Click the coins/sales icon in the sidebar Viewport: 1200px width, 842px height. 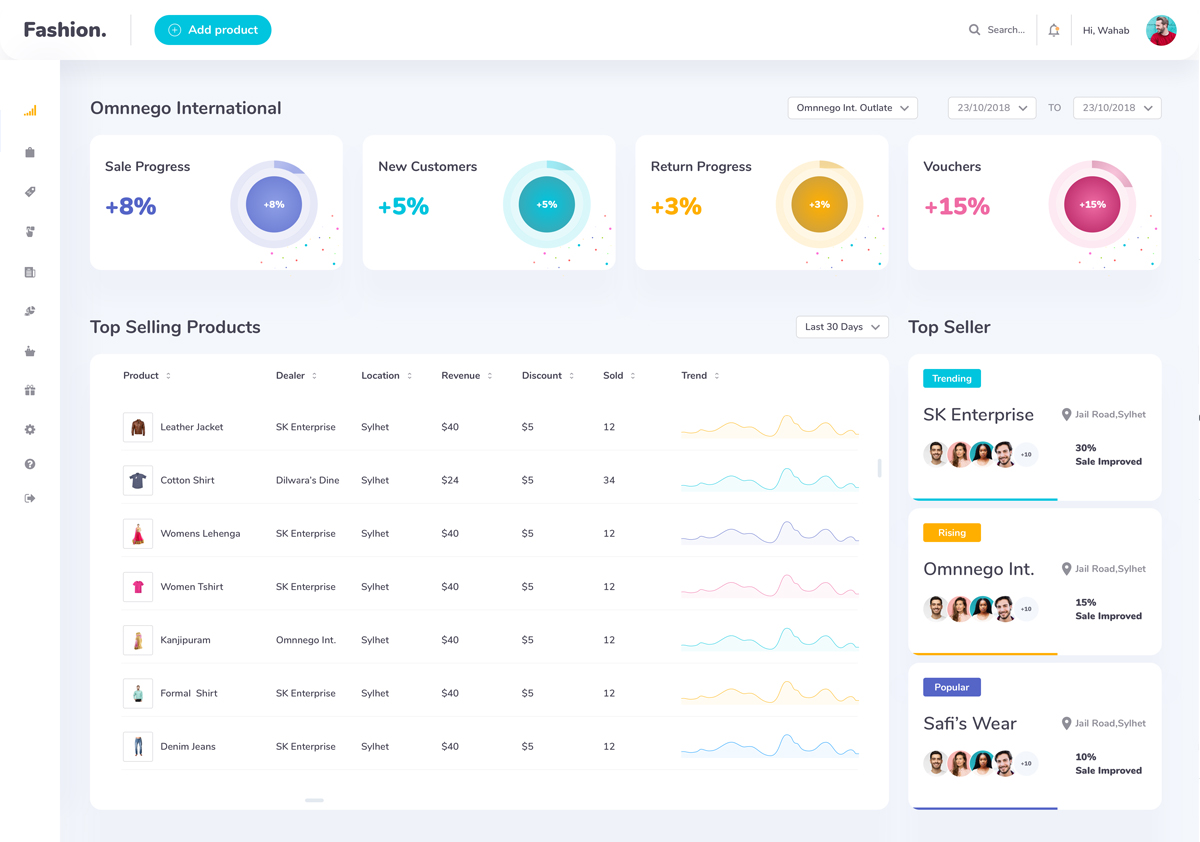[x=29, y=310]
